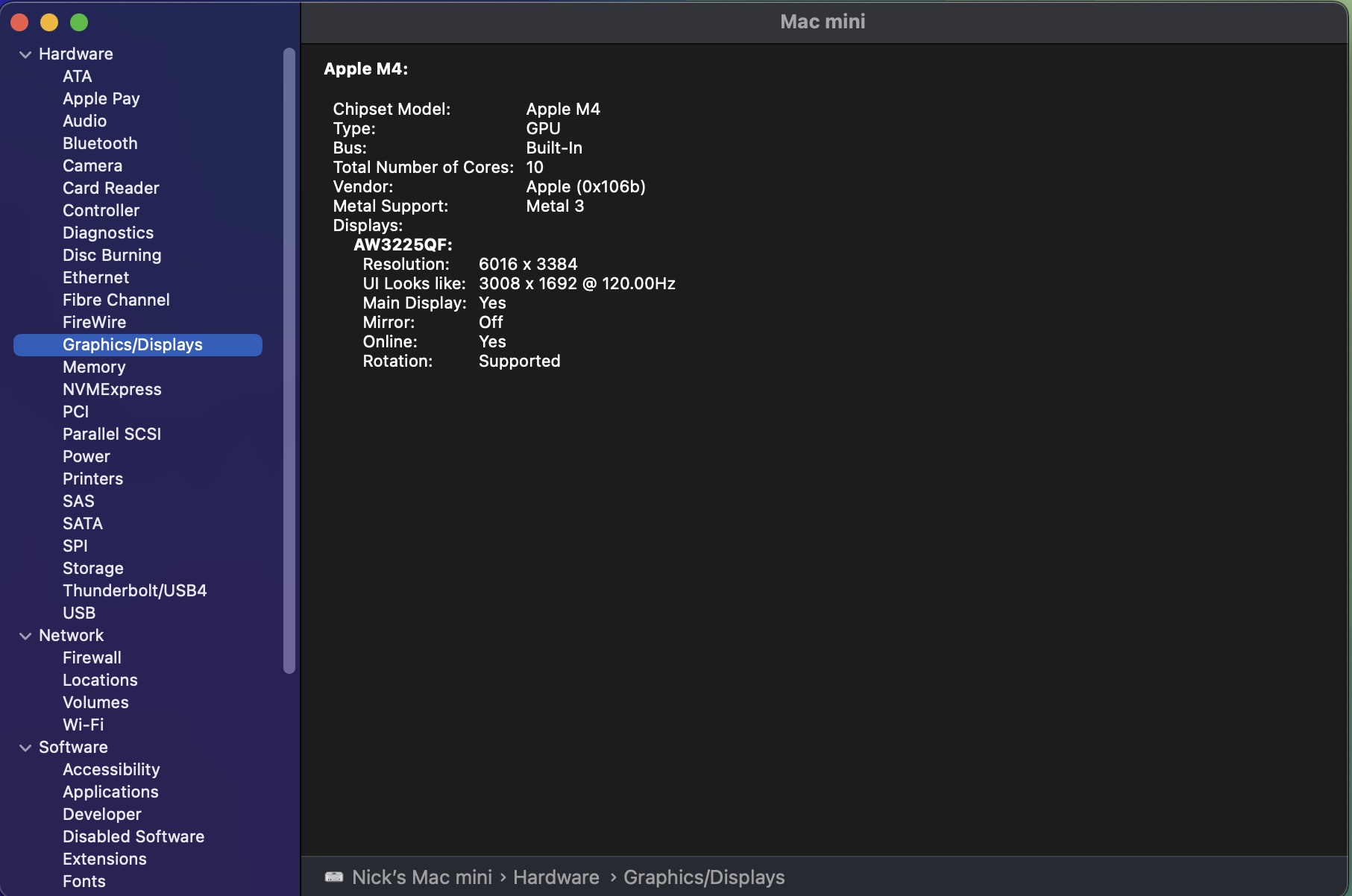Click the green zoom window button
This screenshot has width=1352, height=896.
79,23
